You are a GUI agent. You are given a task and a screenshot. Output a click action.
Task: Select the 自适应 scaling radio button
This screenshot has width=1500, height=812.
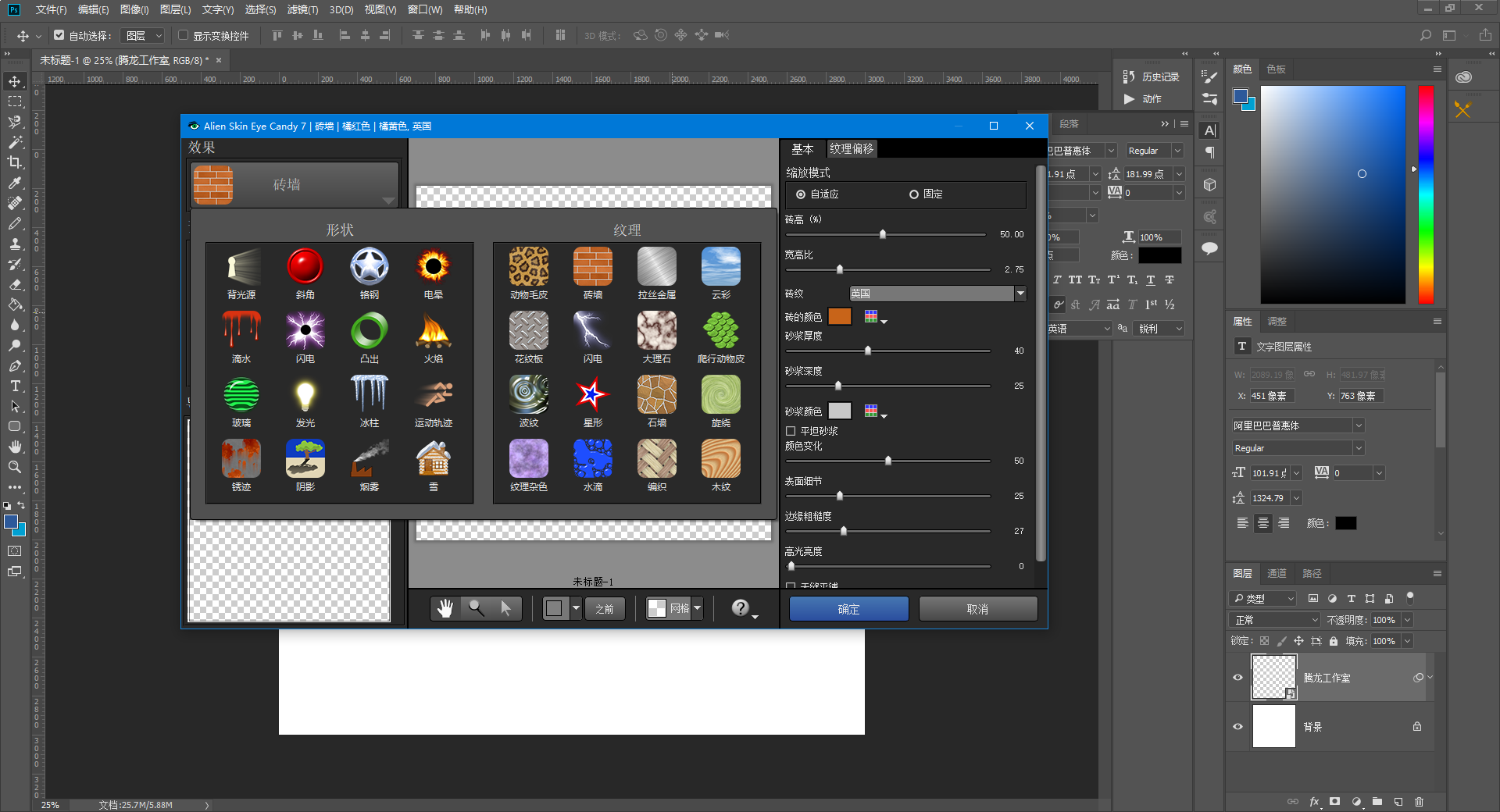pos(801,194)
